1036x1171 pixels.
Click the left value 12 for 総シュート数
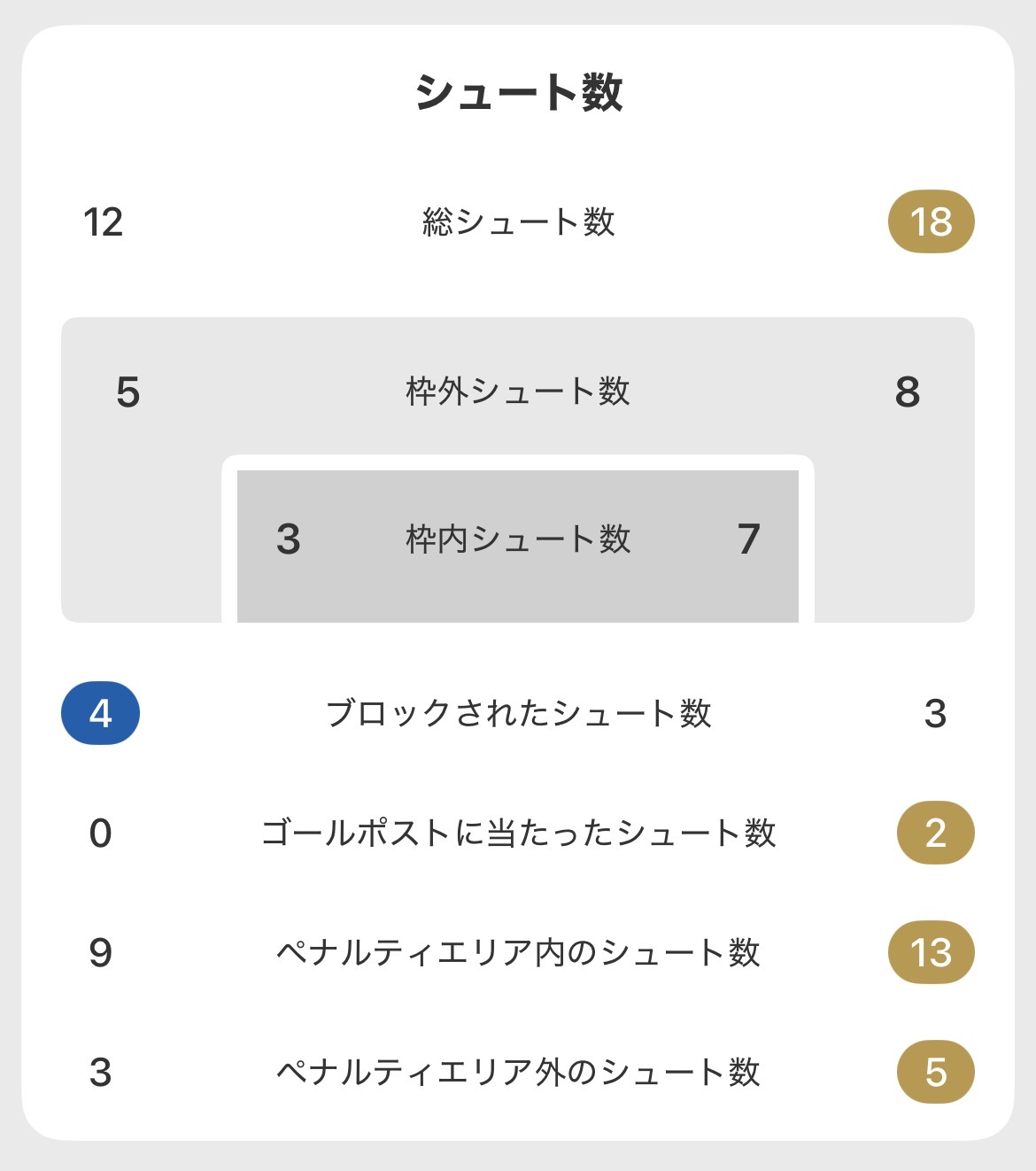point(103,221)
